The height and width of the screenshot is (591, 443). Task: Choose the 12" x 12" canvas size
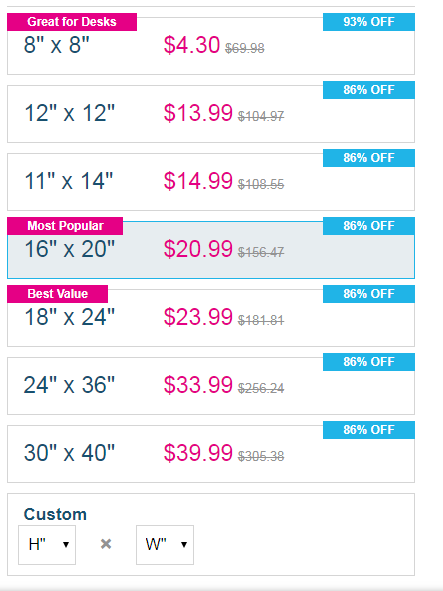(x=211, y=114)
